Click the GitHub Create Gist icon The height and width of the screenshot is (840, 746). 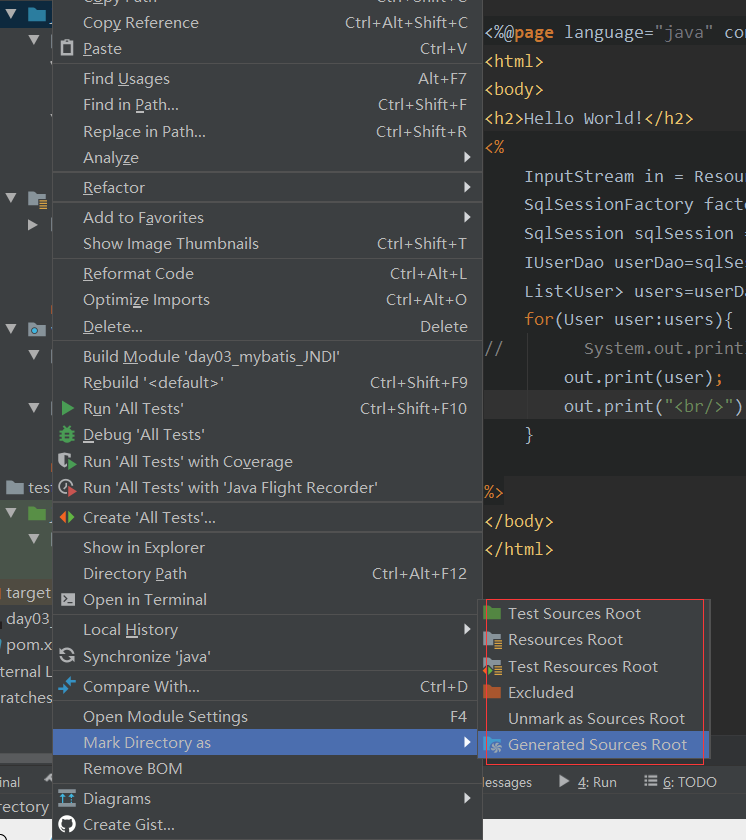tap(67, 824)
